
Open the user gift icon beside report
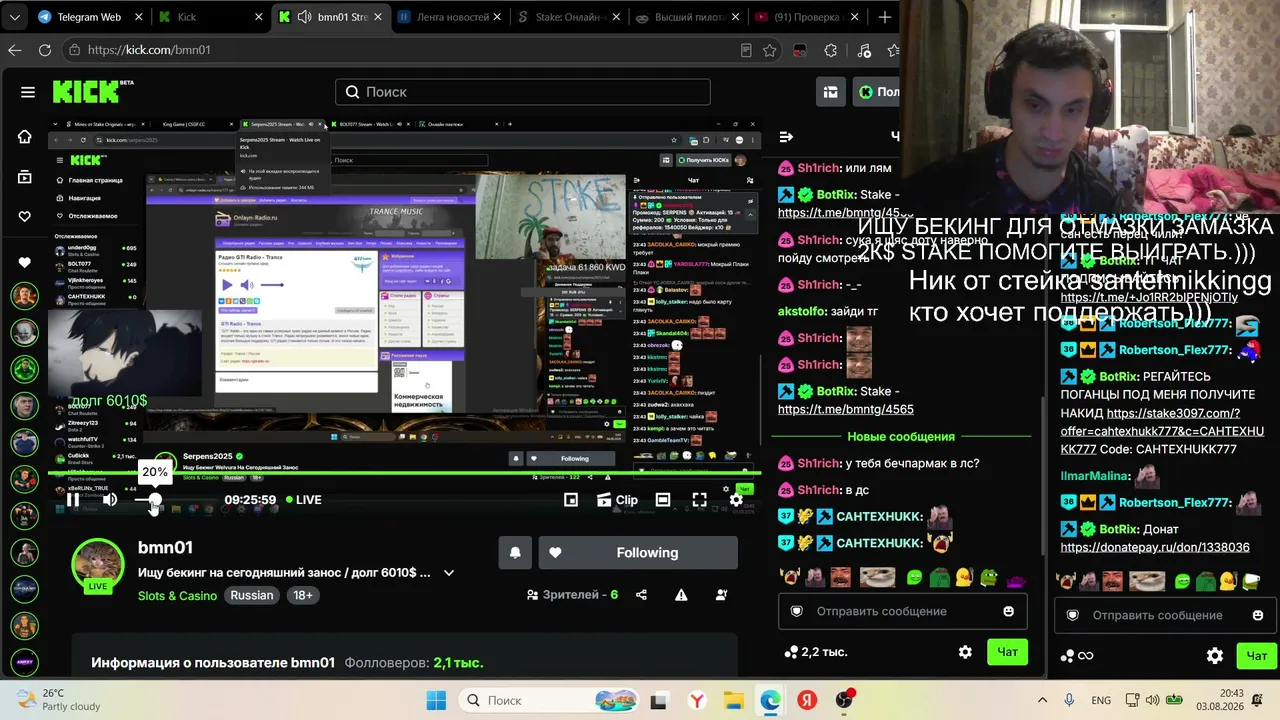(722, 595)
